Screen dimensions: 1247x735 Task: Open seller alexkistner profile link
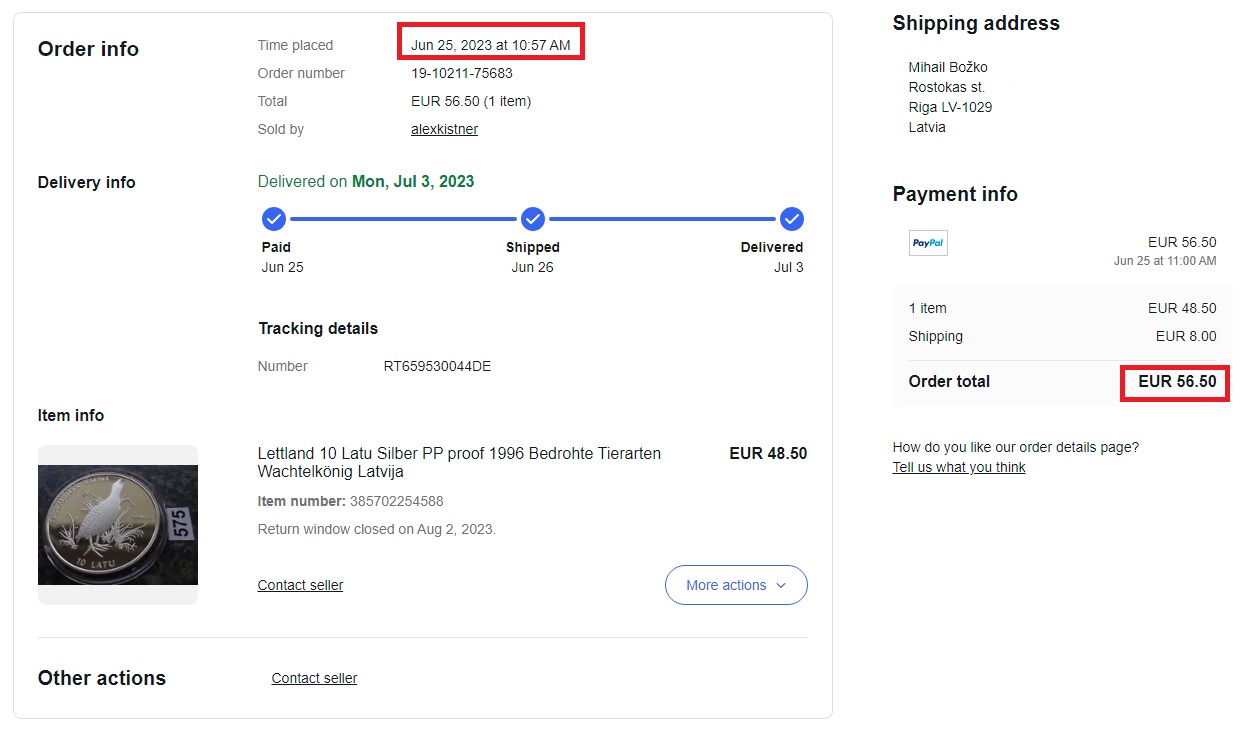tap(444, 129)
